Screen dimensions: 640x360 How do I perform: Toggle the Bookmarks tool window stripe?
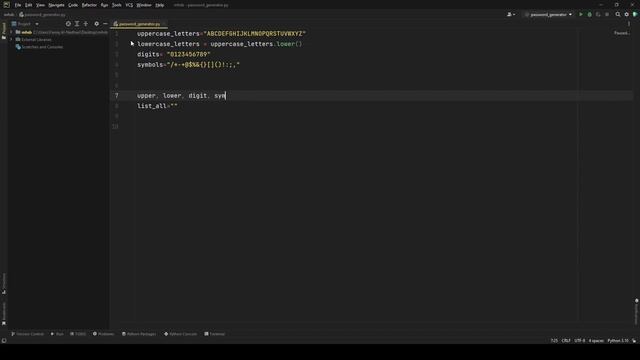4,313
